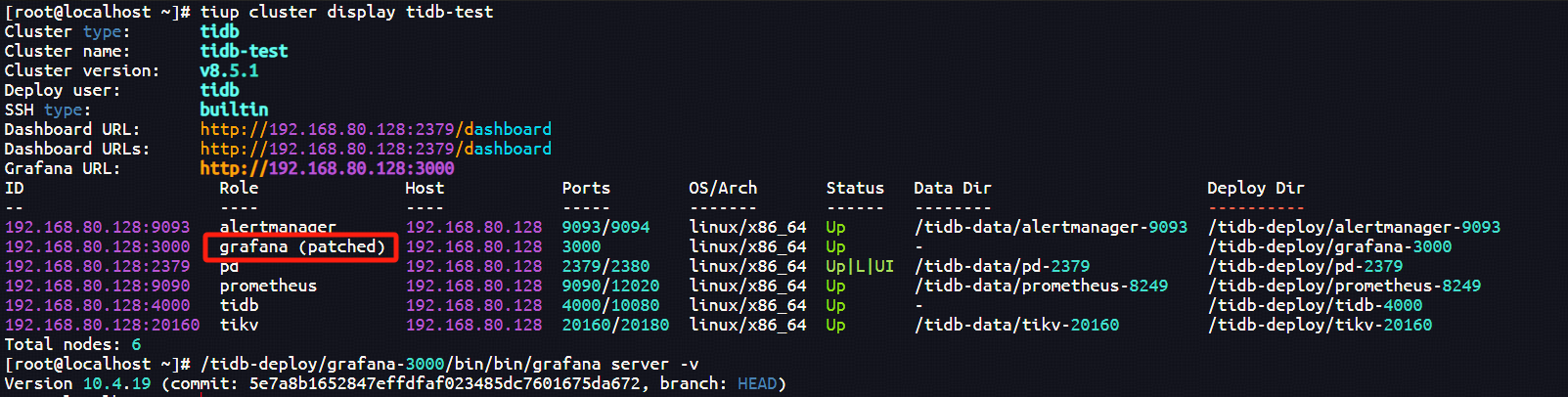The width and height of the screenshot is (1568, 397).
Task: Click the pd status "Up|L|UI"
Action: coord(859,266)
